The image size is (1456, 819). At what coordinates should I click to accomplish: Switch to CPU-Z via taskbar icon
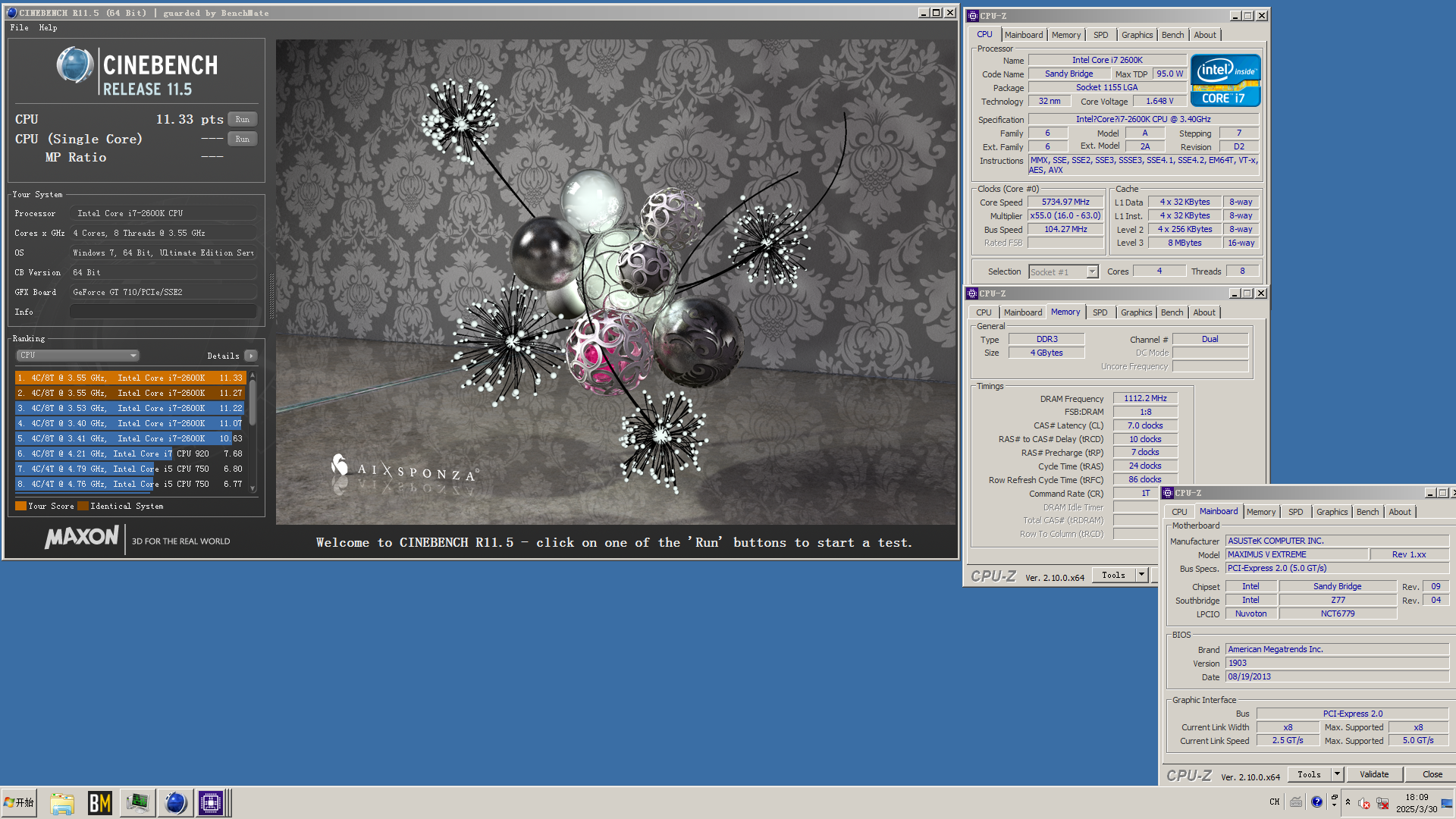211,803
